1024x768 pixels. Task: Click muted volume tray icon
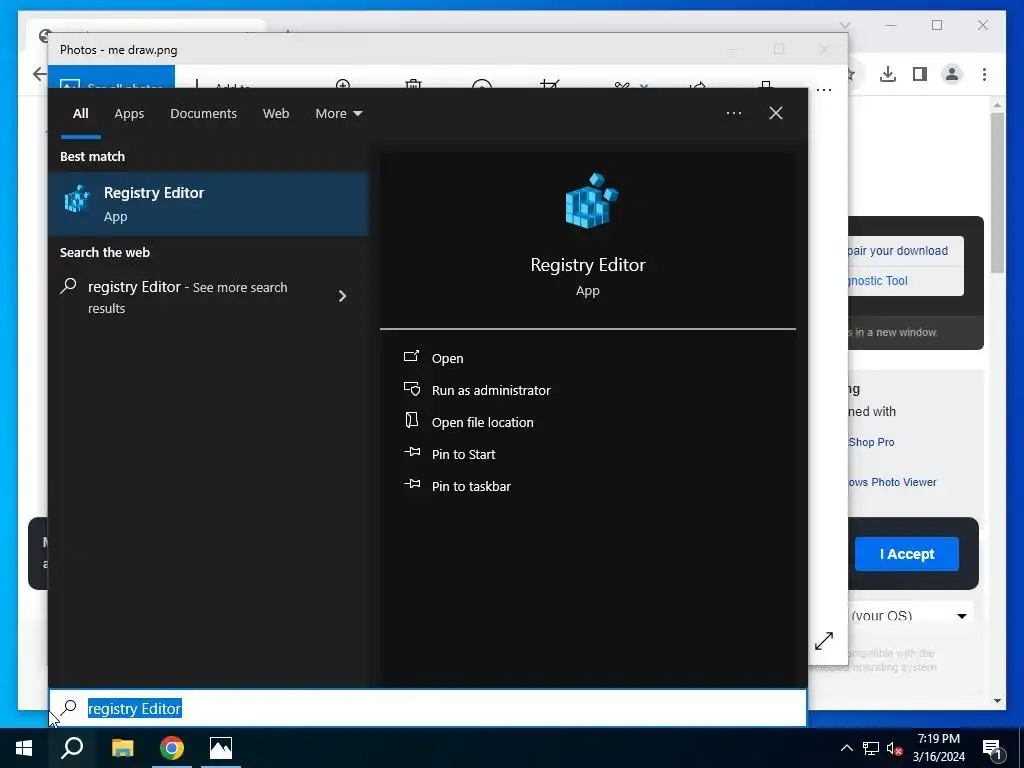(895, 748)
